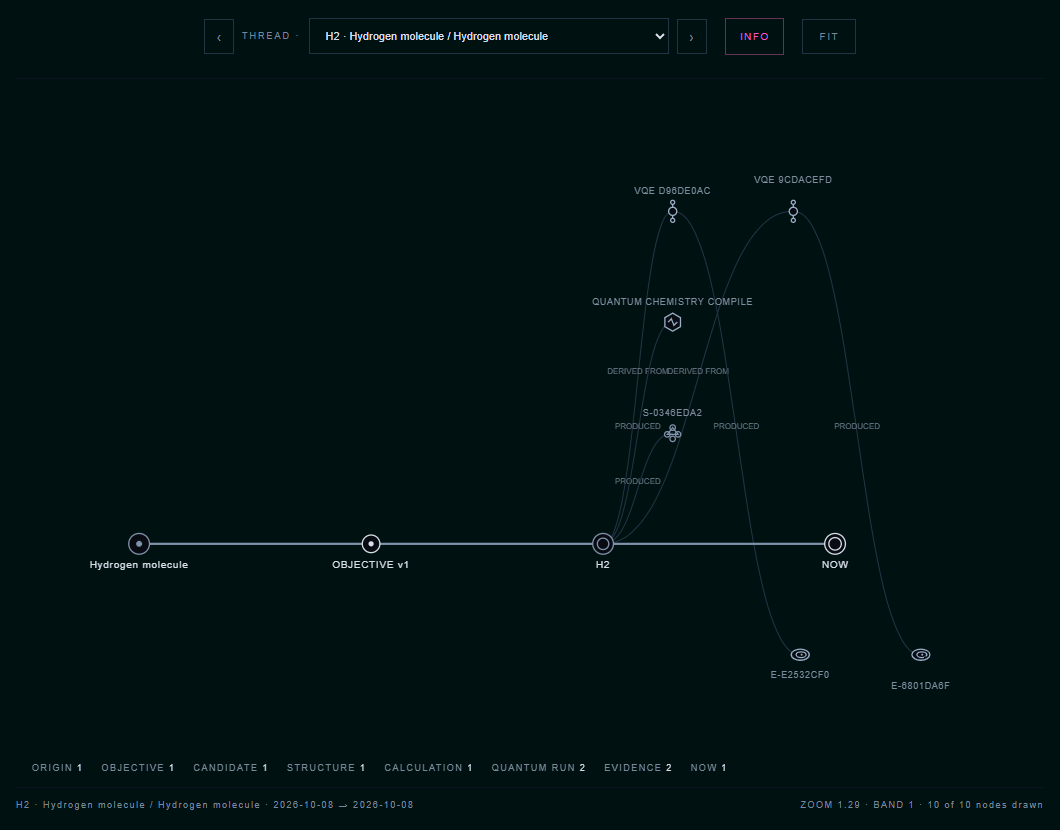Go to next thread with right chevron
1060x830 pixels.
pos(692,36)
